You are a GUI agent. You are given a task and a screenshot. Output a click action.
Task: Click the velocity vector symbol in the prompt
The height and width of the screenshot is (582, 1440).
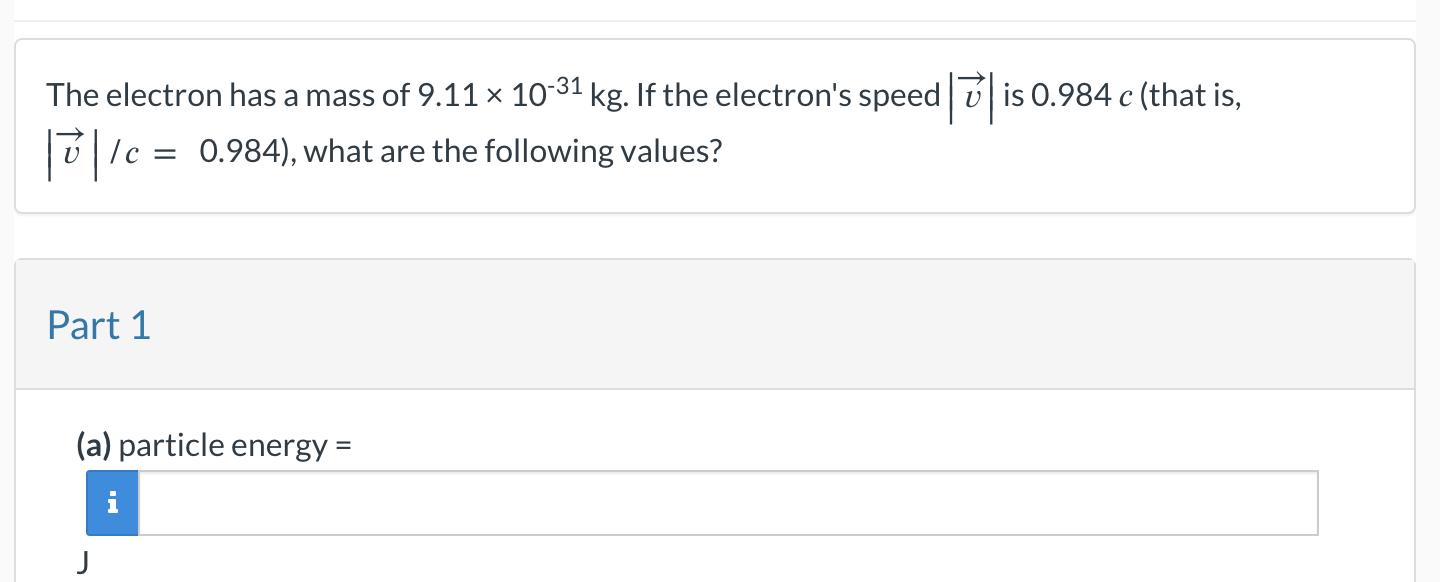tap(970, 95)
